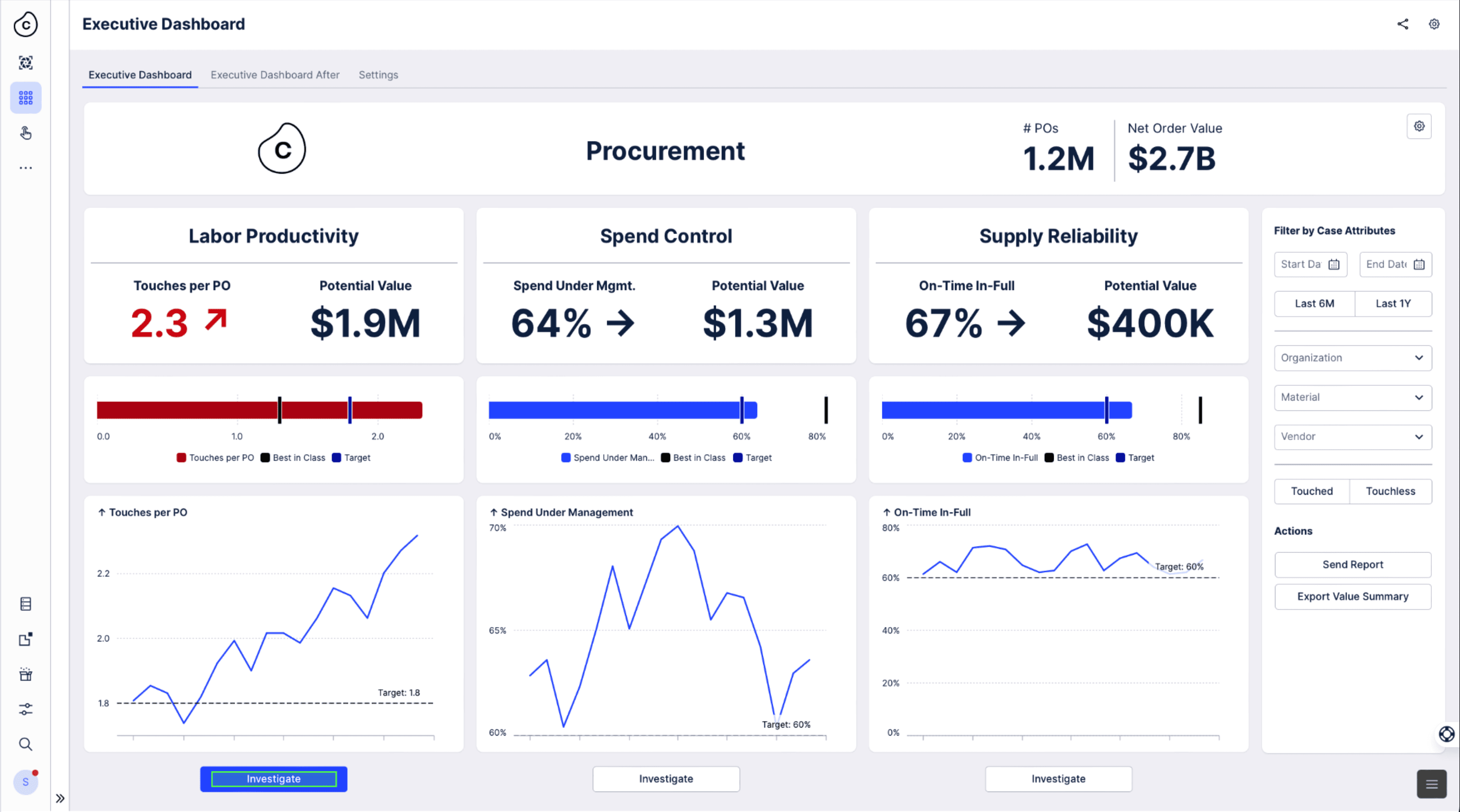Switch to Executive Dashboard tab
The height and width of the screenshot is (812, 1460).
coord(140,75)
